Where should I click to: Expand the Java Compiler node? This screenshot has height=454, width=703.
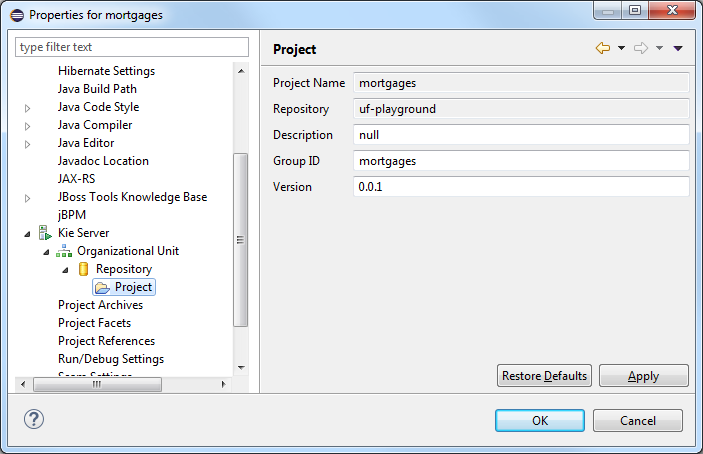28,125
